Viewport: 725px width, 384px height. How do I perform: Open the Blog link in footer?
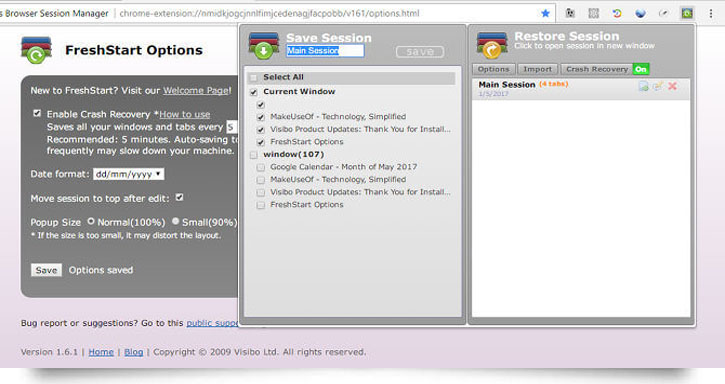coord(134,352)
